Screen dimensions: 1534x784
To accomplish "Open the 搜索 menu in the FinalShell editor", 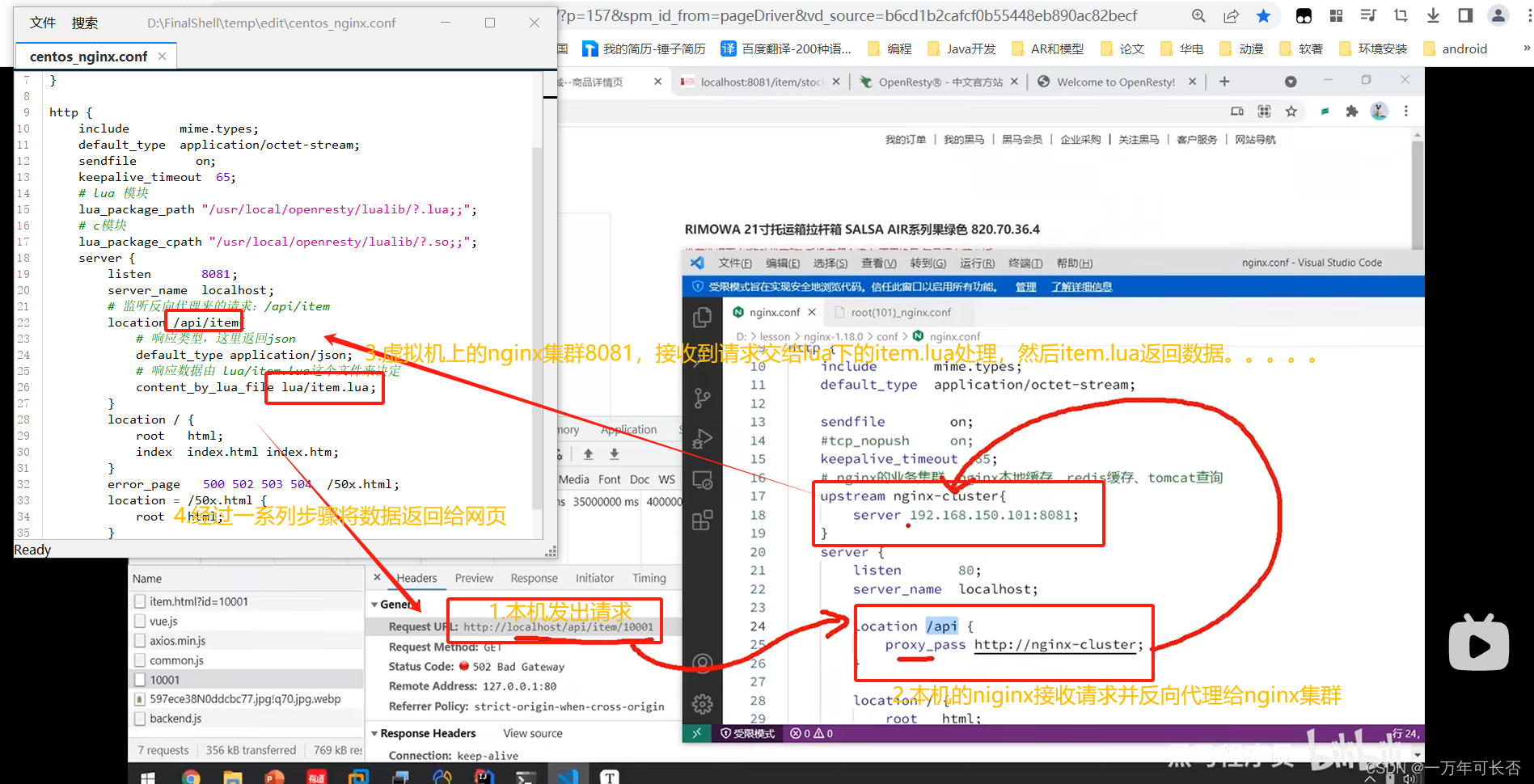I will pos(85,23).
